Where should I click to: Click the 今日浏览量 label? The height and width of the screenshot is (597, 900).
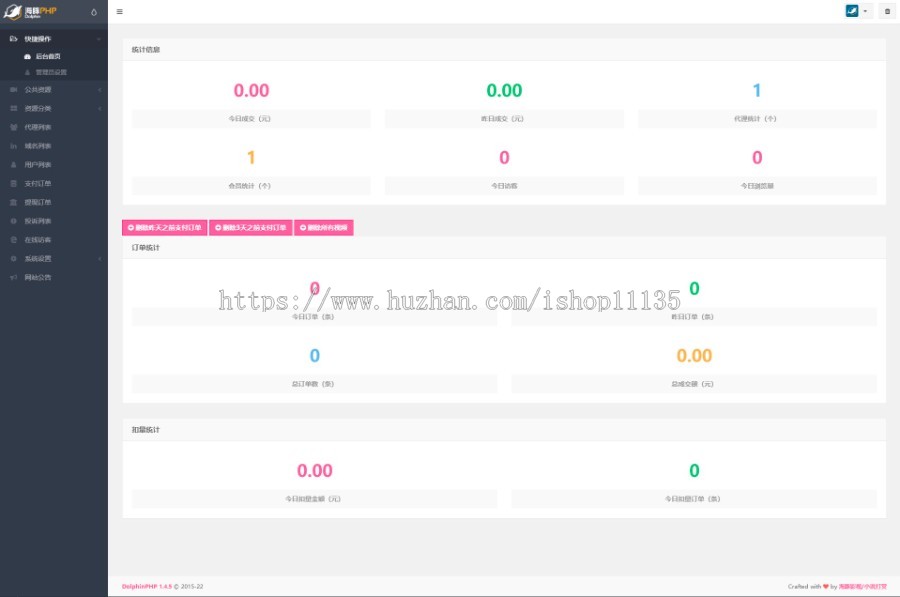click(x=757, y=186)
